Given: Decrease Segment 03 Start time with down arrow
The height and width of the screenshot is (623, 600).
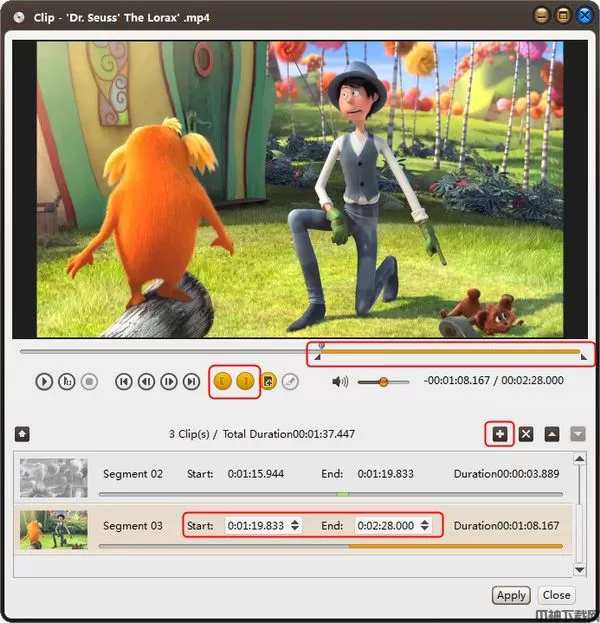Looking at the screenshot, I should click(x=295, y=529).
